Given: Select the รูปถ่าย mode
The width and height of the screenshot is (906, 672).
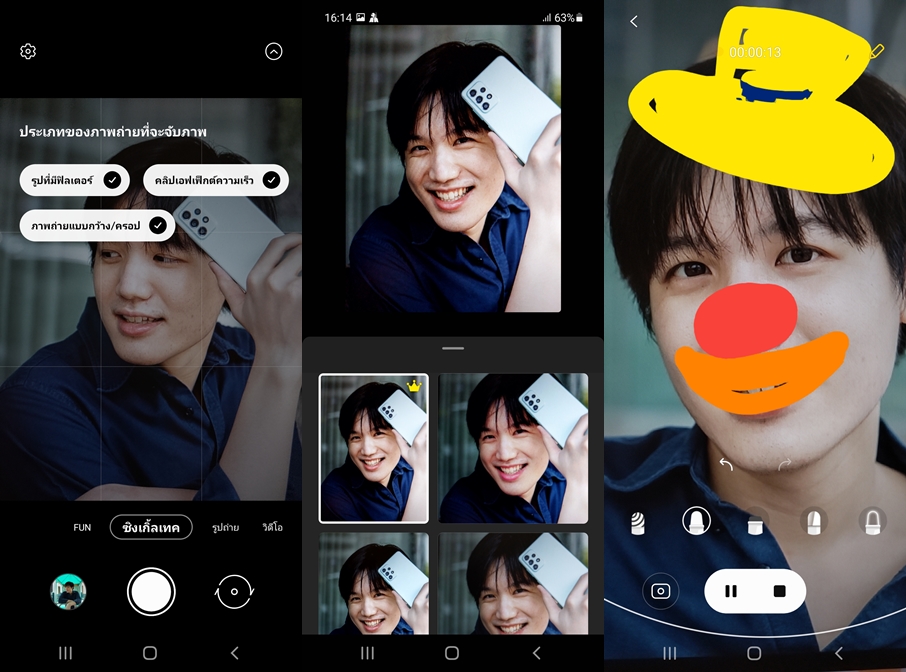Looking at the screenshot, I should (x=225, y=527).
